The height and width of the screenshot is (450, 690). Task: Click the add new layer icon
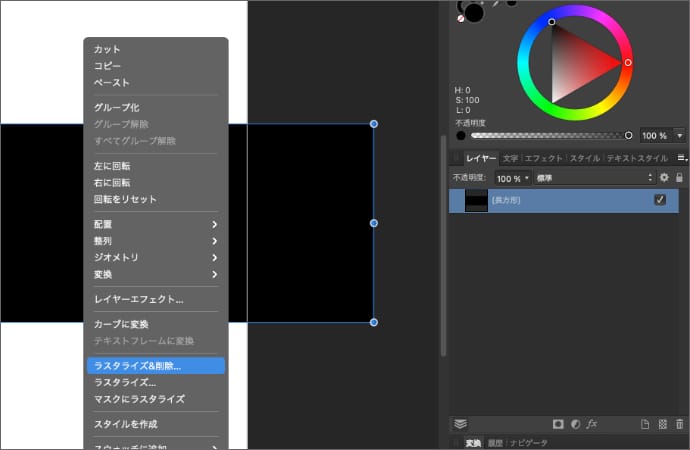(646, 424)
